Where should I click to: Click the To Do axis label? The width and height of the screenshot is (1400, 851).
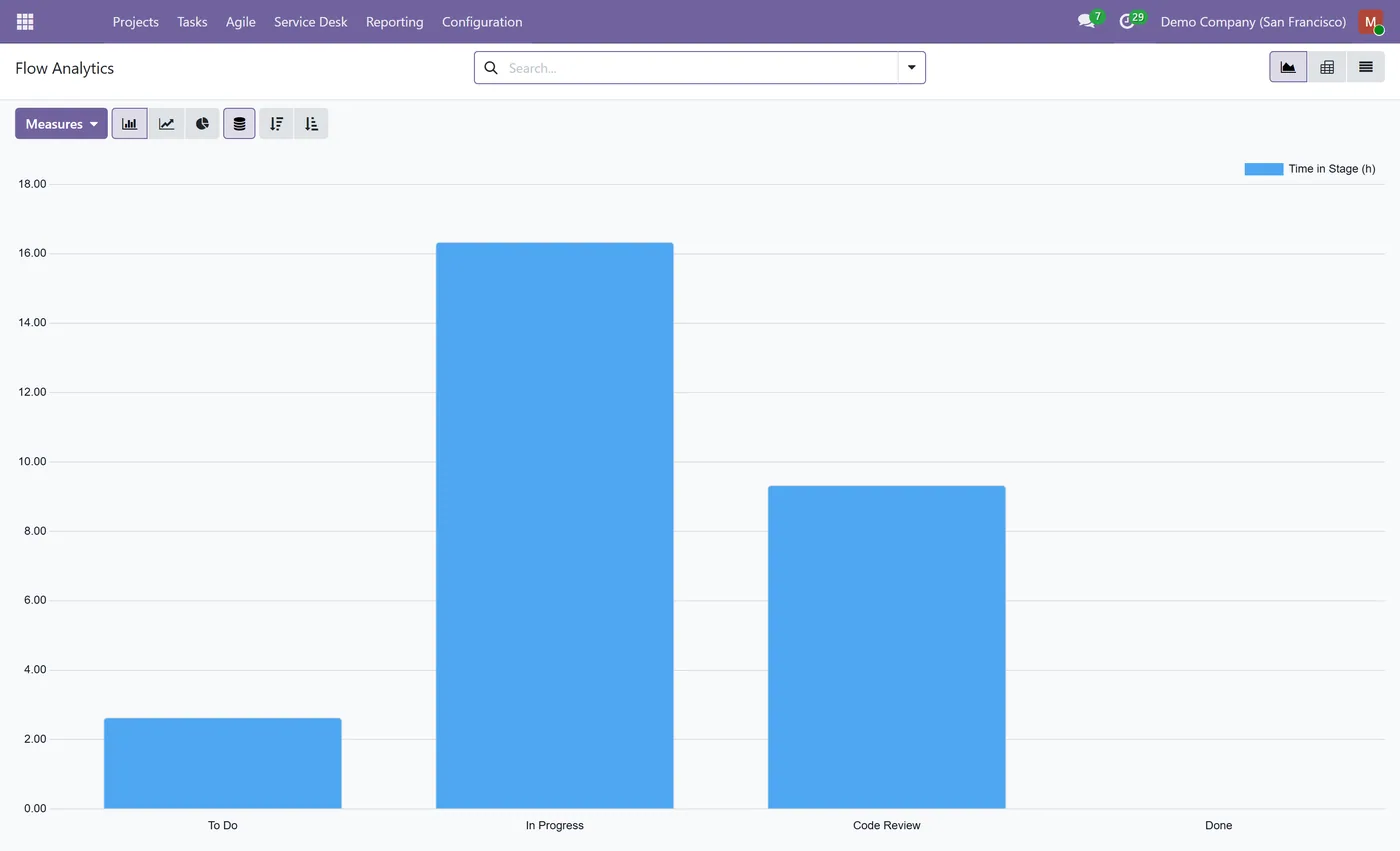point(222,826)
